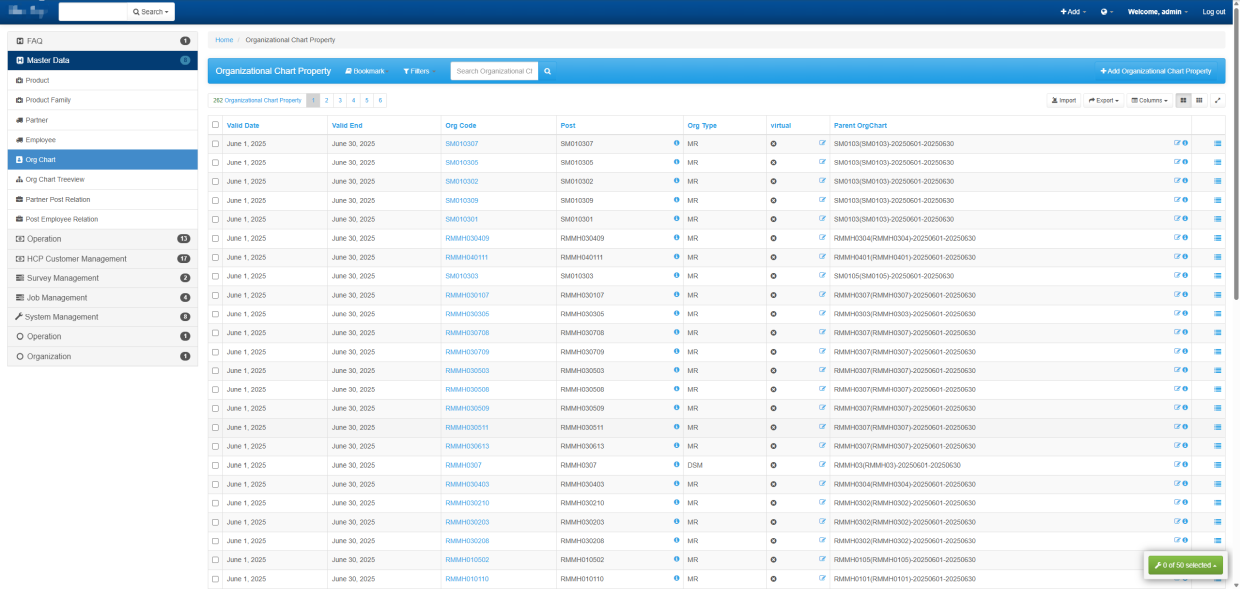
Task: Open Partner Post Relation in sidebar
Action: click(103, 199)
